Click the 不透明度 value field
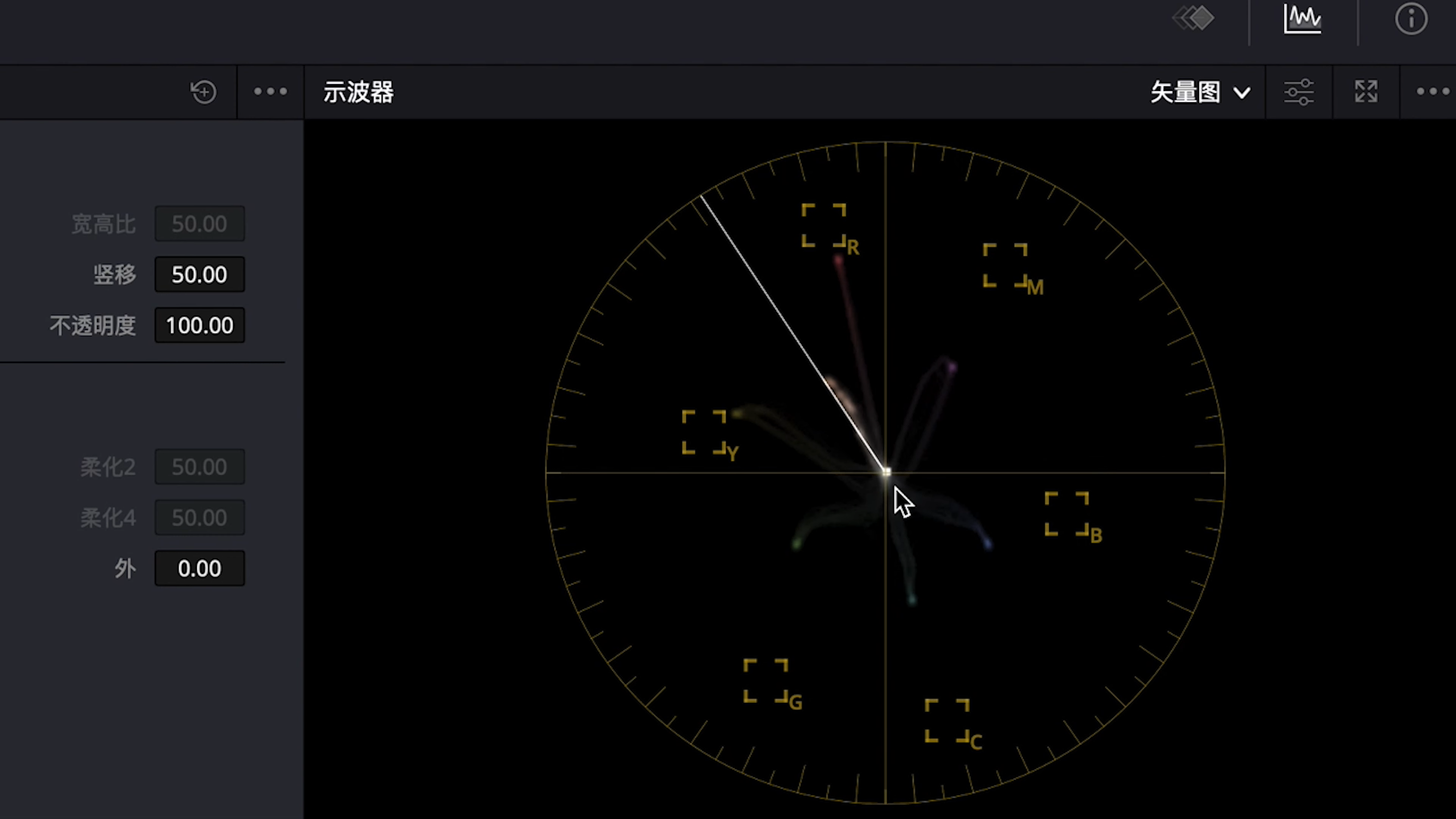This screenshot has width=1456, height=819. coord(199,326)
